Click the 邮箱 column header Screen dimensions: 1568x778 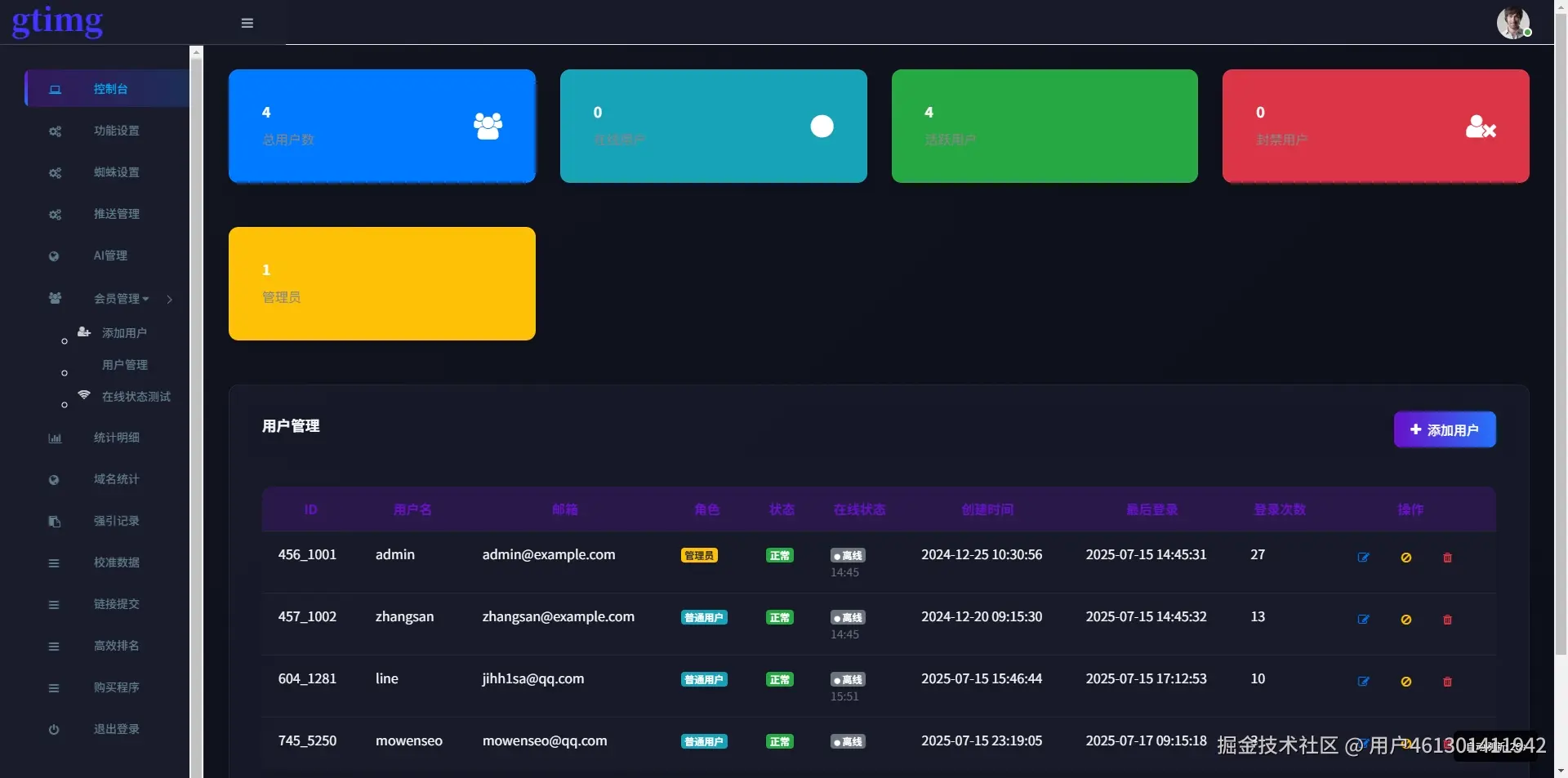click(x=565, y=509)
